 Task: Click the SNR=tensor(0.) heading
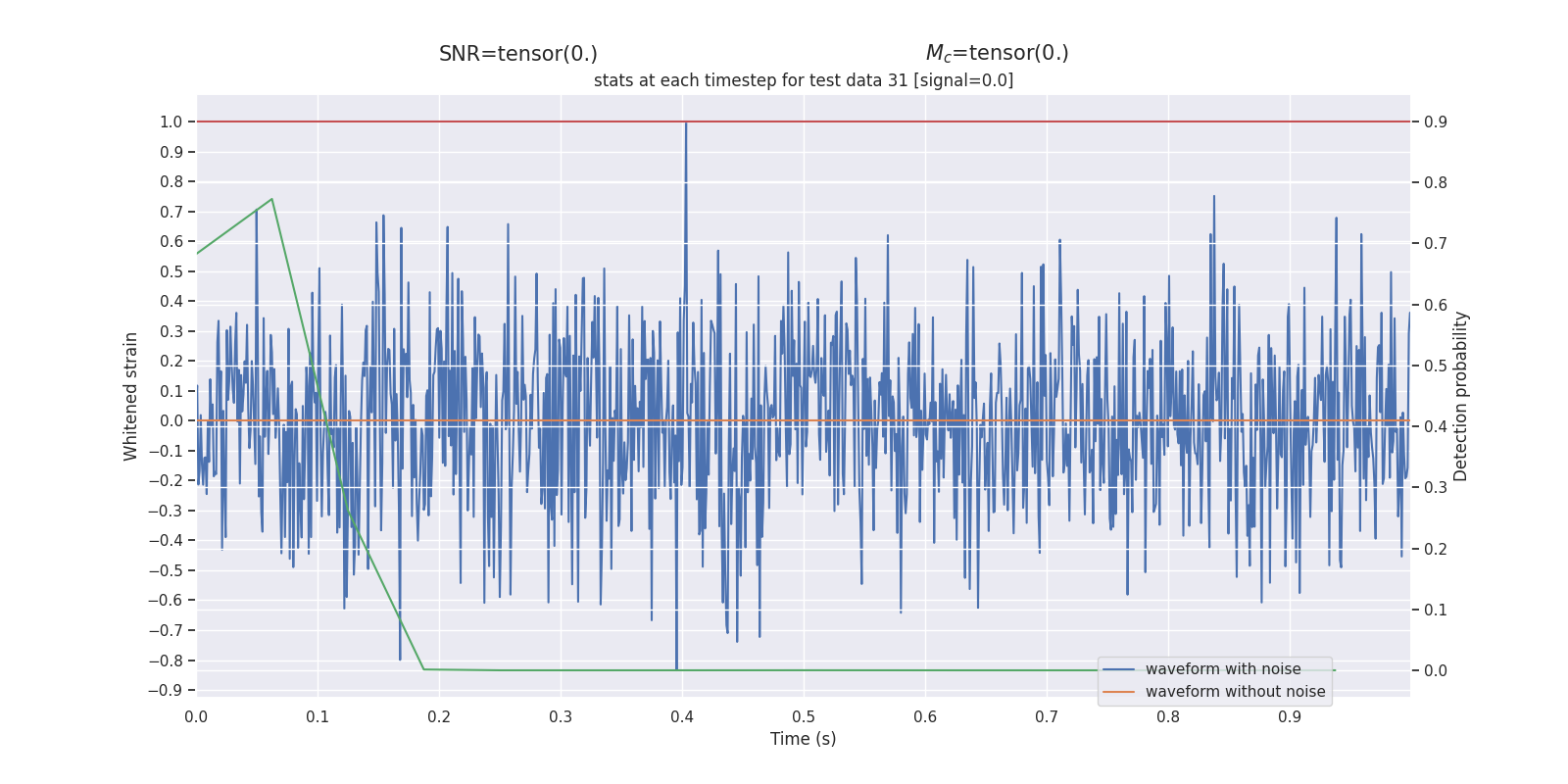517,54
